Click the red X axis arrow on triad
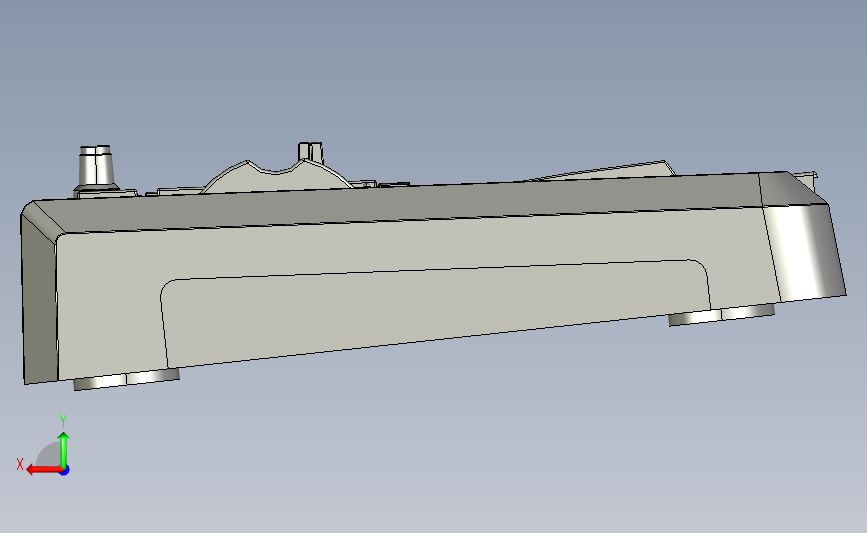This screenshot has width=867, height=533. pos(44,470)
